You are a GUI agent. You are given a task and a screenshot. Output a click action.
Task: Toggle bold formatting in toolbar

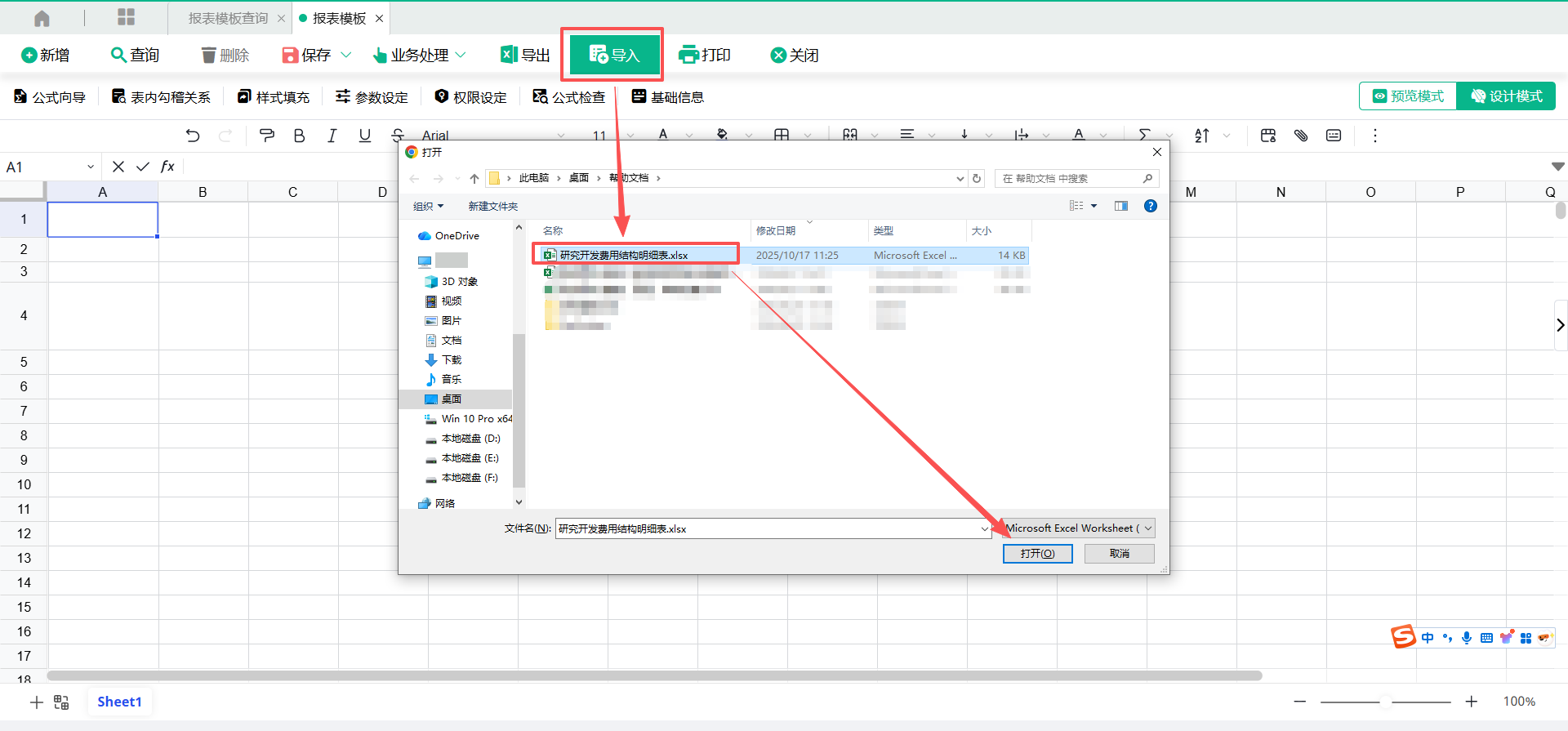pos(299,136)
